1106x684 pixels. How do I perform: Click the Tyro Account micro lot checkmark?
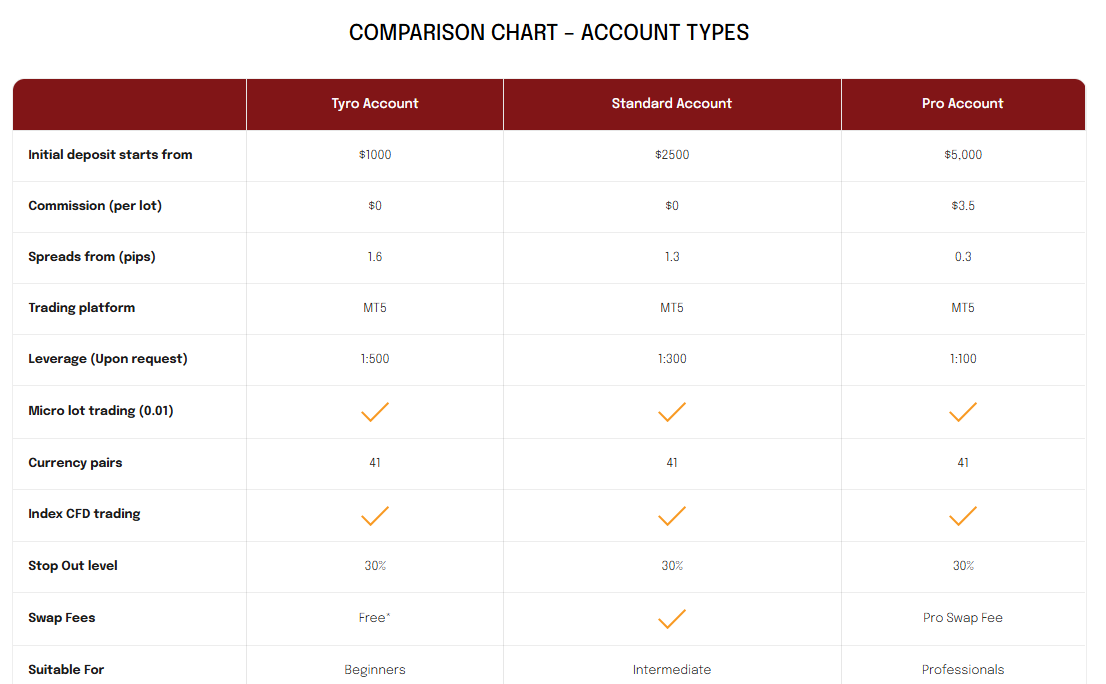[x=375, y=412]
